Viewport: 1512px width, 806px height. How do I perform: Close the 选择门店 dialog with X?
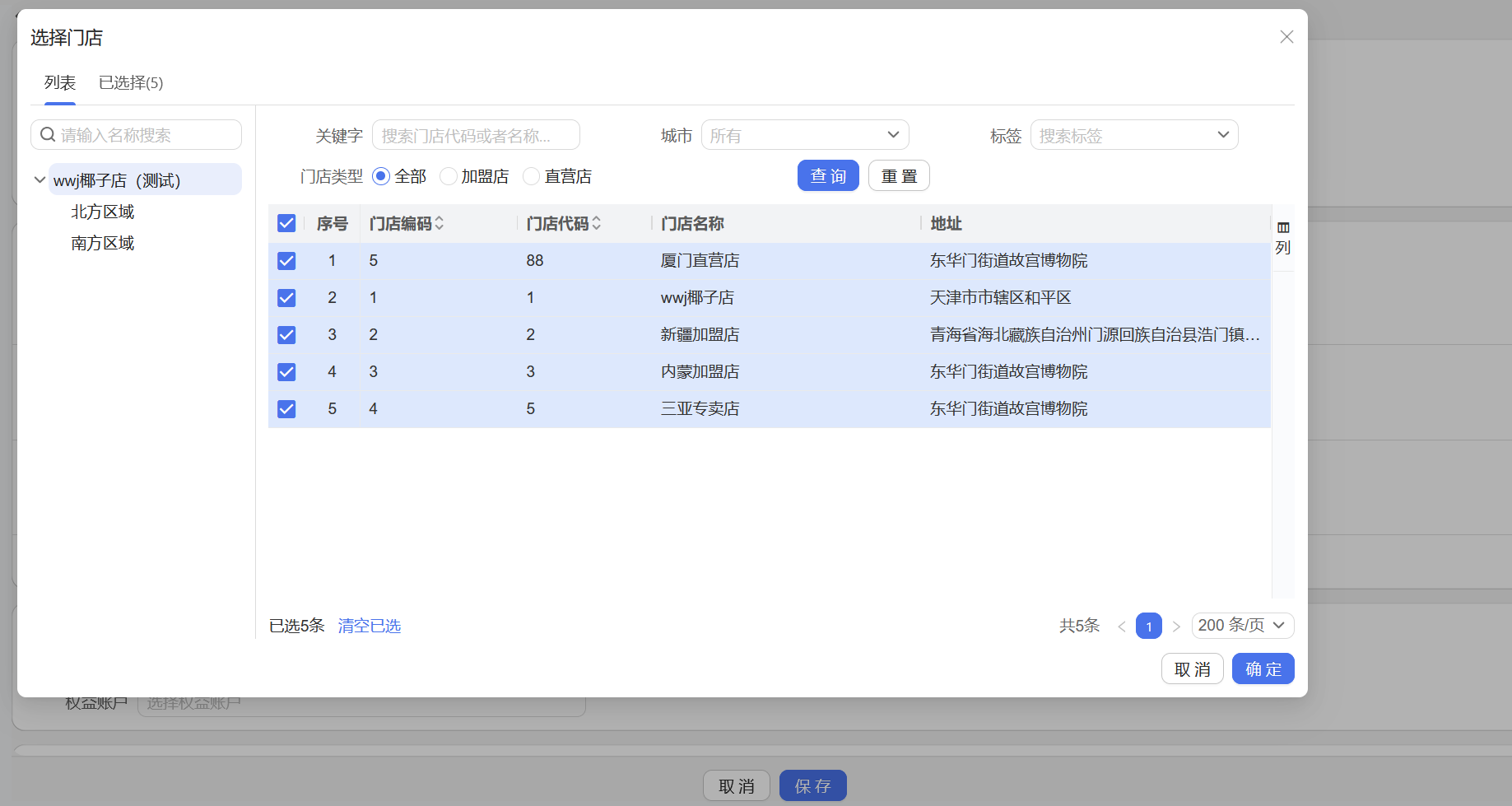click(1286, 37)
